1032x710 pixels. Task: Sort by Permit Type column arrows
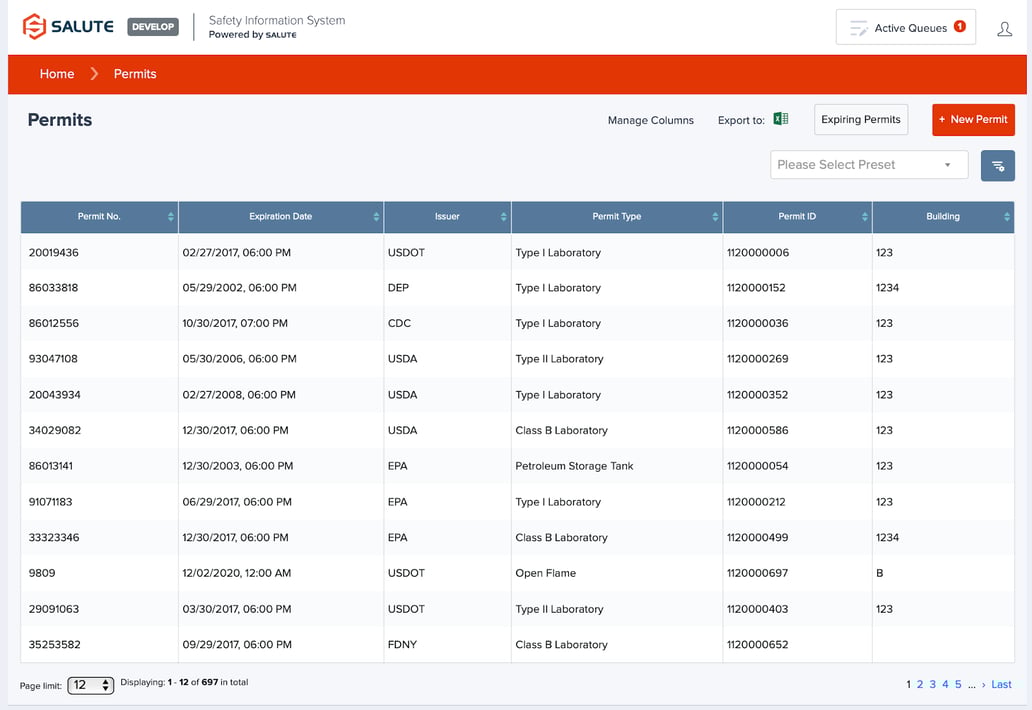click(715, 217)
